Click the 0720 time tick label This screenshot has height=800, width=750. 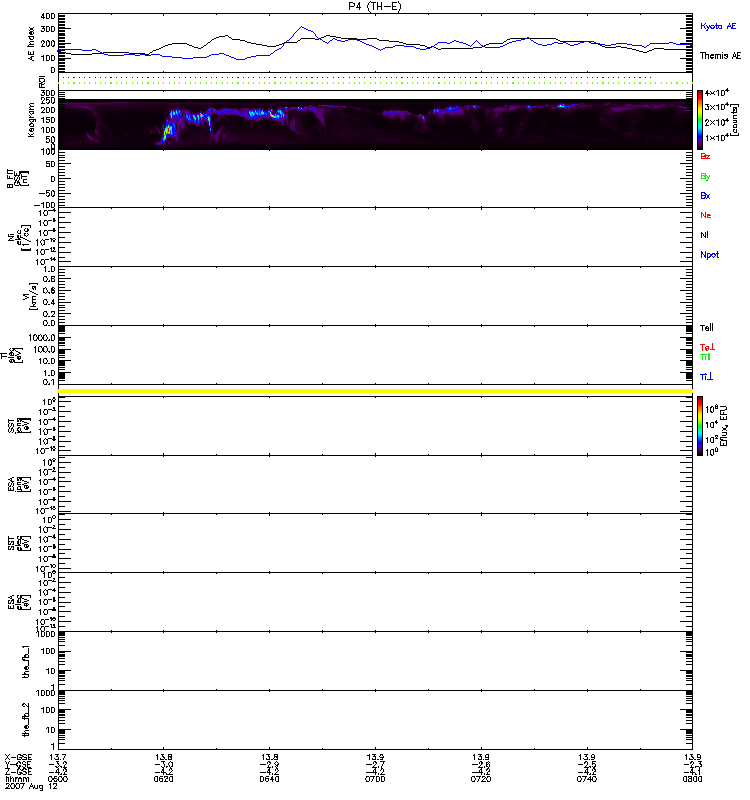481,779
